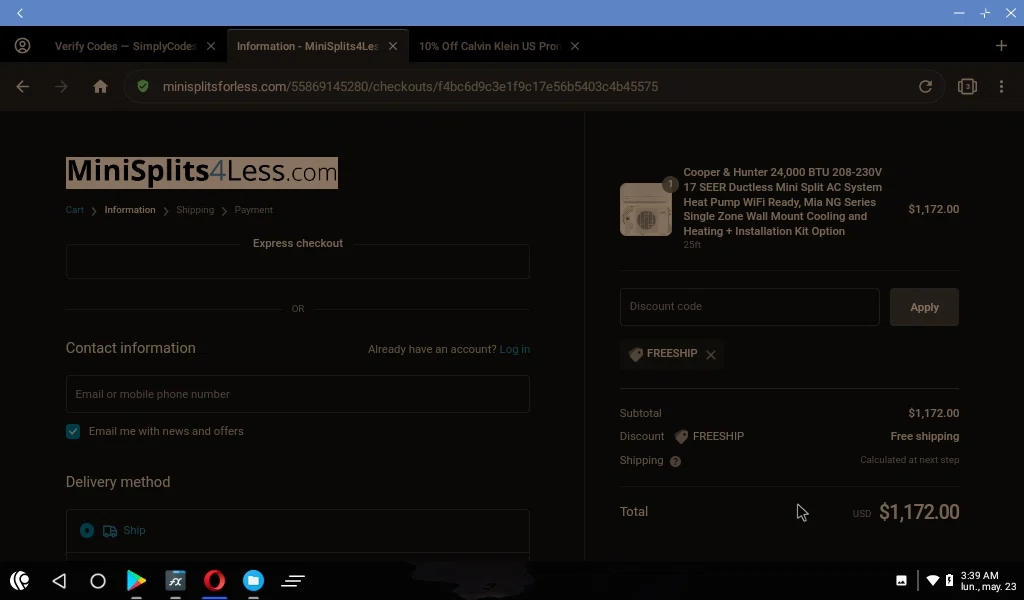The image size is (1024, 600).
Task: Click the green security shield icon
Action: click(x=143, y=86)
